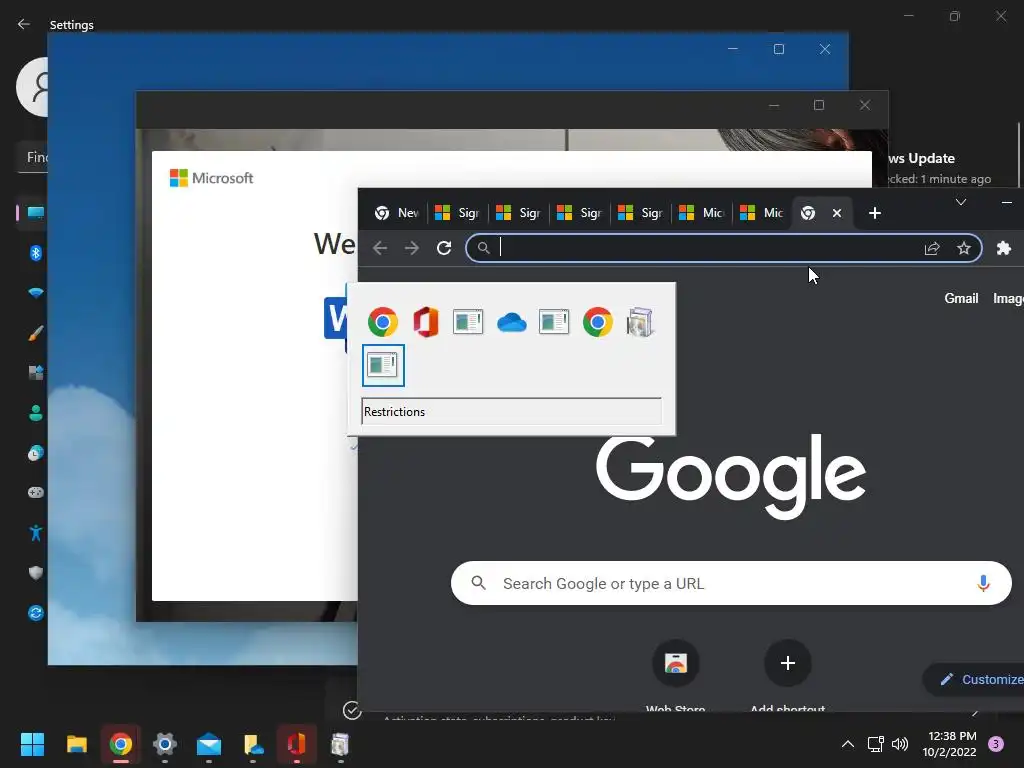Open Personalization paintbrush in Settings sidebar
The image size is (1024, 768).
[x=36, y=333]
